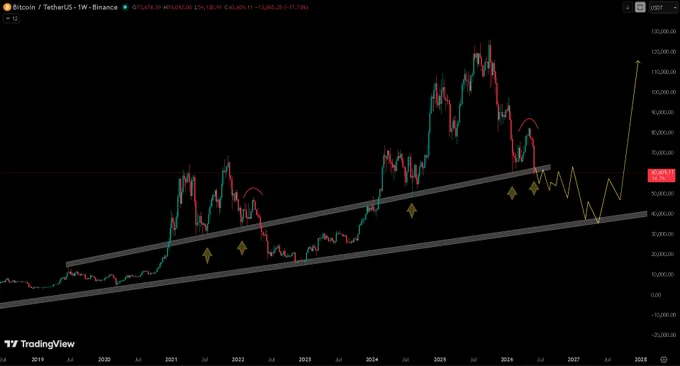The width and height of the screenshot is (680, 366).
Task: Click the 90,000.00 price axis label
Action: pyautogui.click(x=663, y=112)
